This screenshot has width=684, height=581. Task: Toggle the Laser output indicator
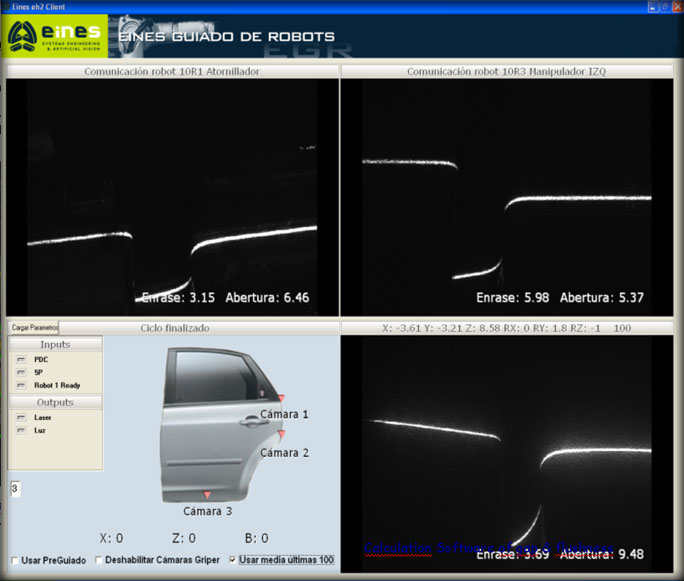[x=21, y=417]
